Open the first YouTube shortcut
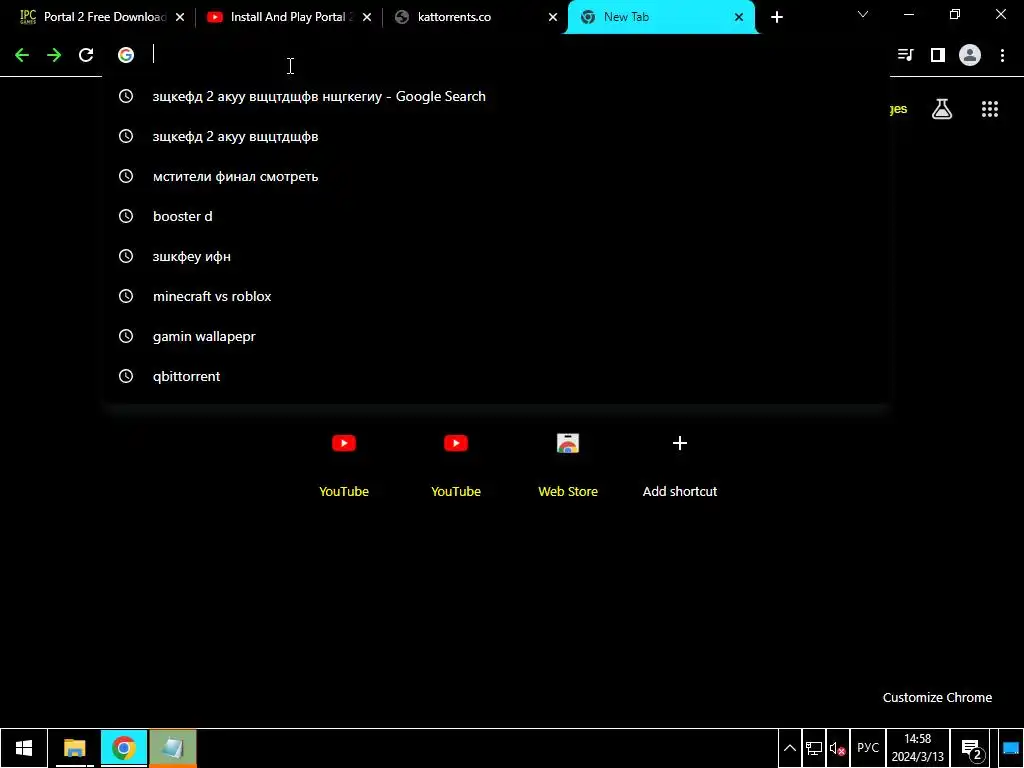 344,464
